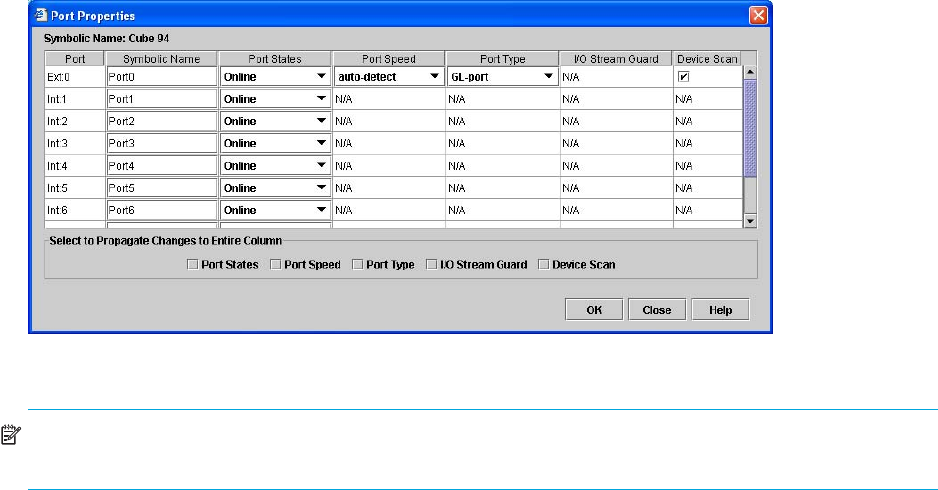
Task: Click scrollbar down arrow in port table
Action: [750, 220]
